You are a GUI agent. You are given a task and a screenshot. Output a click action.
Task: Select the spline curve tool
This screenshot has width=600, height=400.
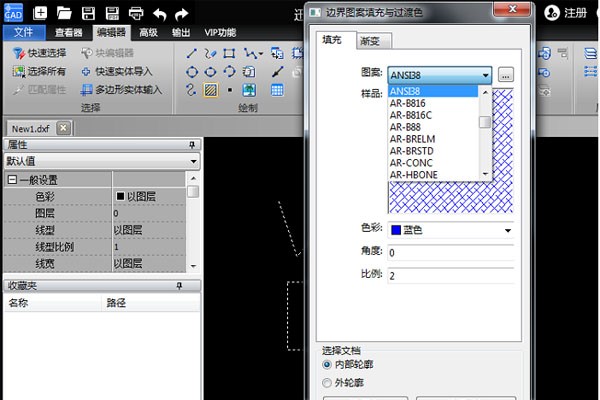point(191,90)
